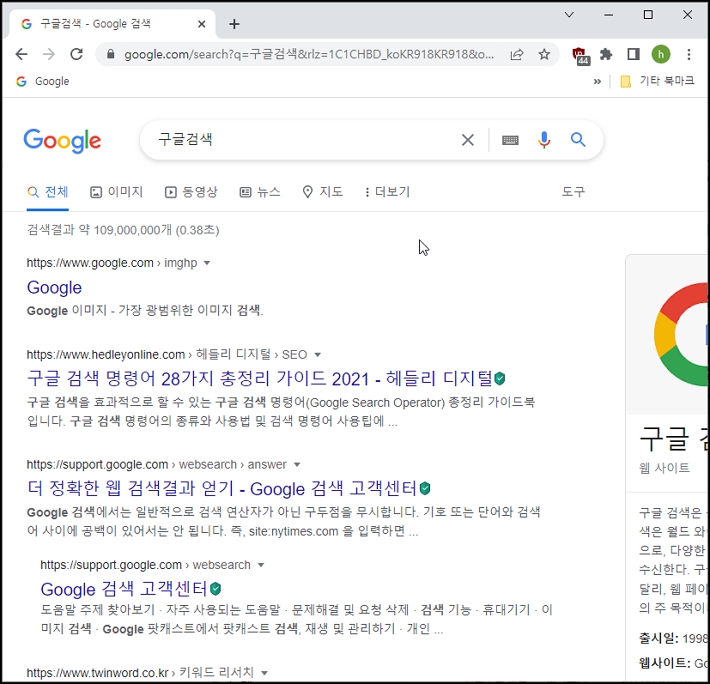Go back using the browser back arrow
The width and height of the screenshot is (710, 684).
click(x=21, y=55)
